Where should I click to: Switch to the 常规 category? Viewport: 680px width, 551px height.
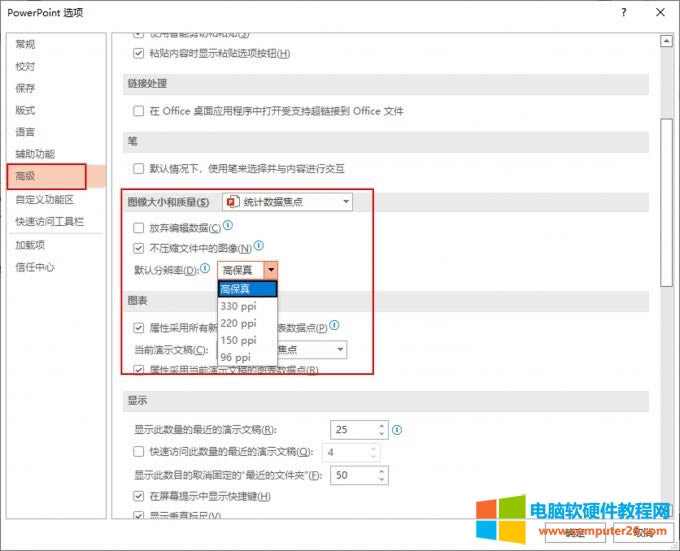point(25,44)
